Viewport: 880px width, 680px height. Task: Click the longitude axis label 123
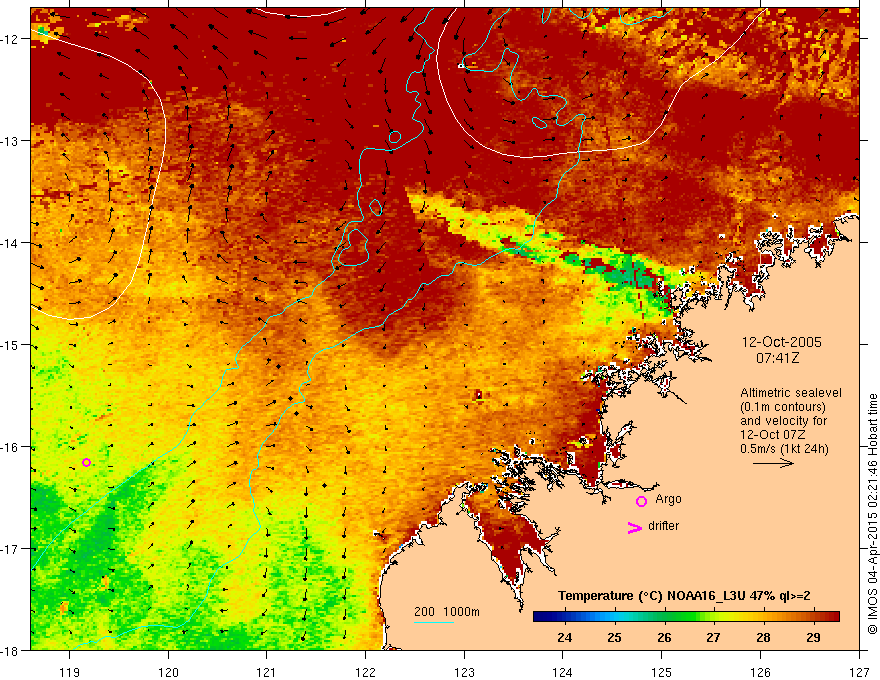tap(464, 672)
